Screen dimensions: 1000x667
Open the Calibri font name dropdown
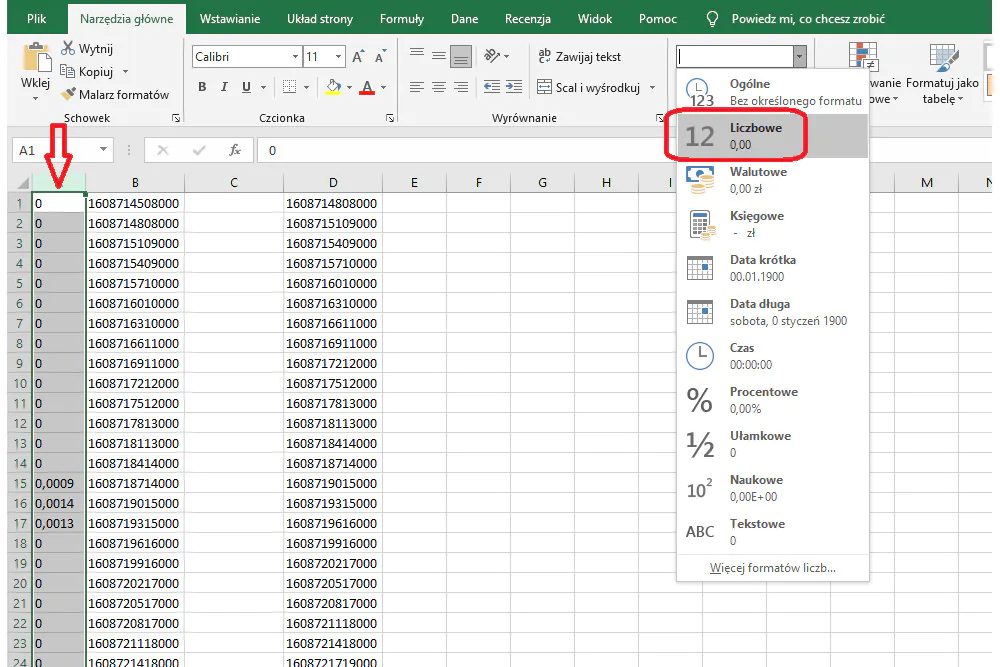coord(295,57)
